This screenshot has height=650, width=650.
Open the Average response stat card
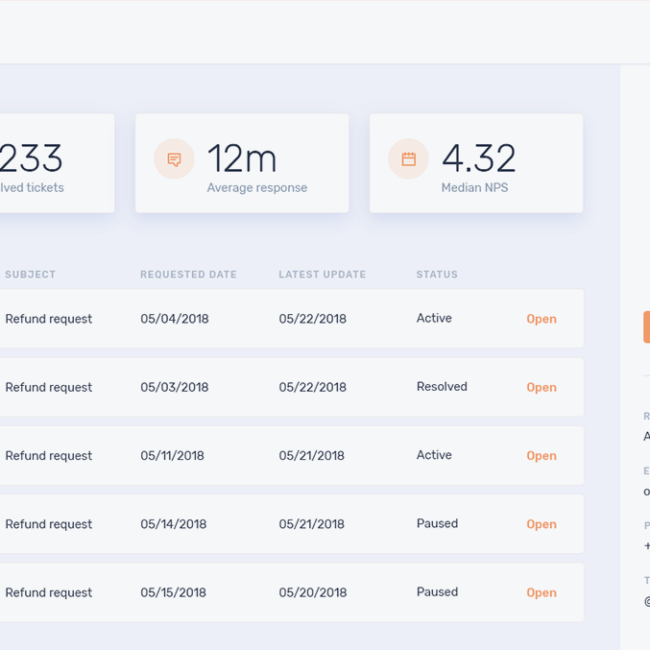point(242,163)
